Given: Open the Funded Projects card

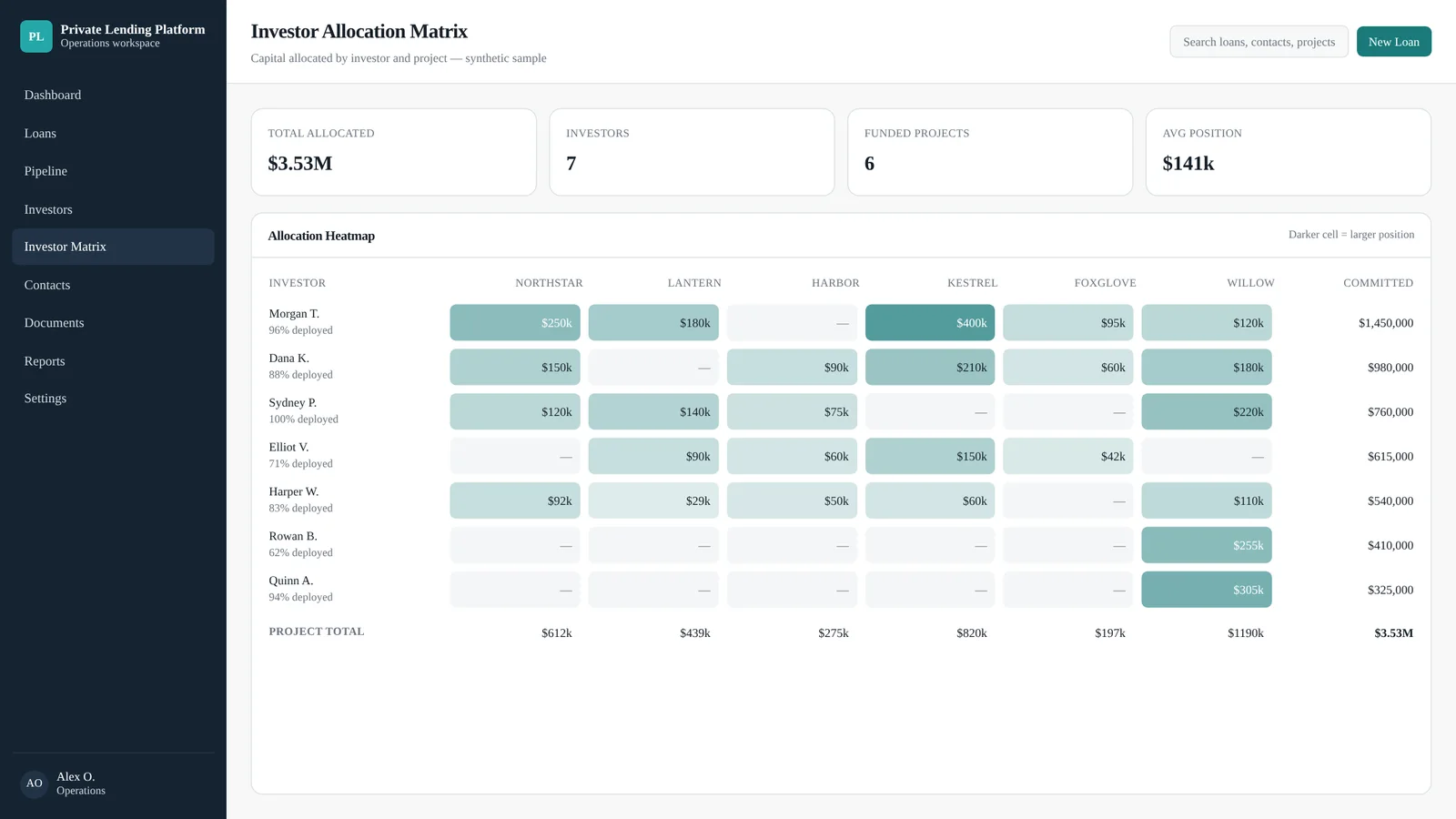Looking at the screenshot, I should tap(990, 152).
